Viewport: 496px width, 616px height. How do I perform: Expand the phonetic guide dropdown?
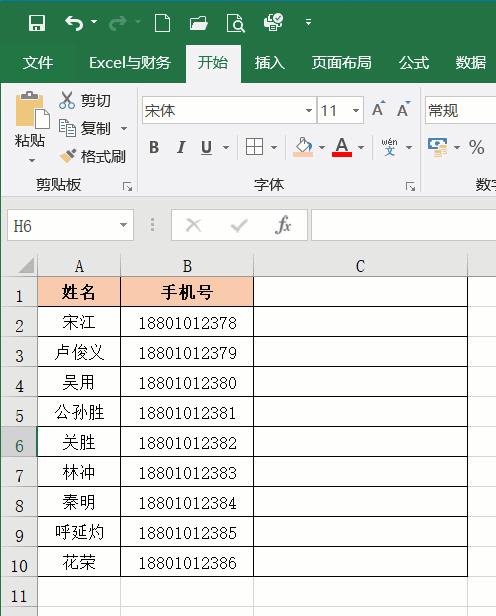(409, 148)
